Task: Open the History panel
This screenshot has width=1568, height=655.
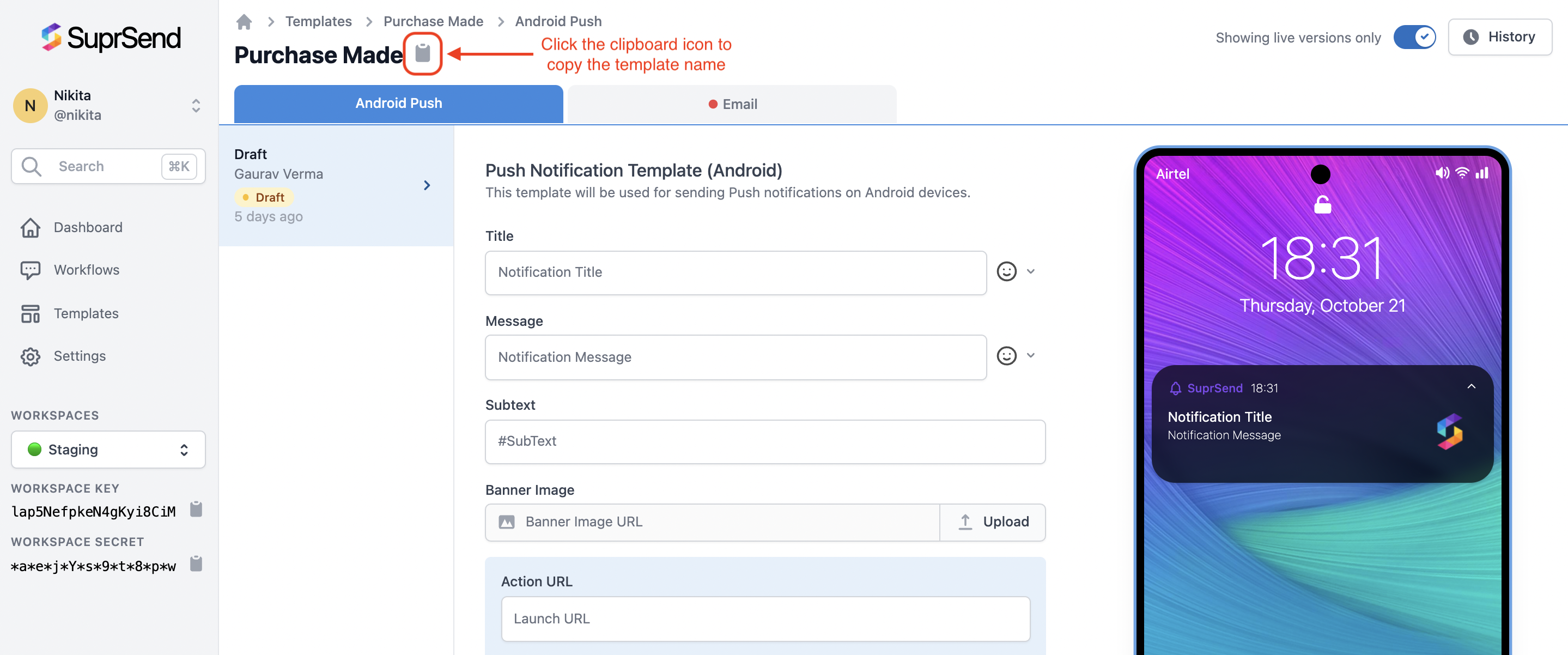Action: pyautogui.click(x=1500, y=37)
